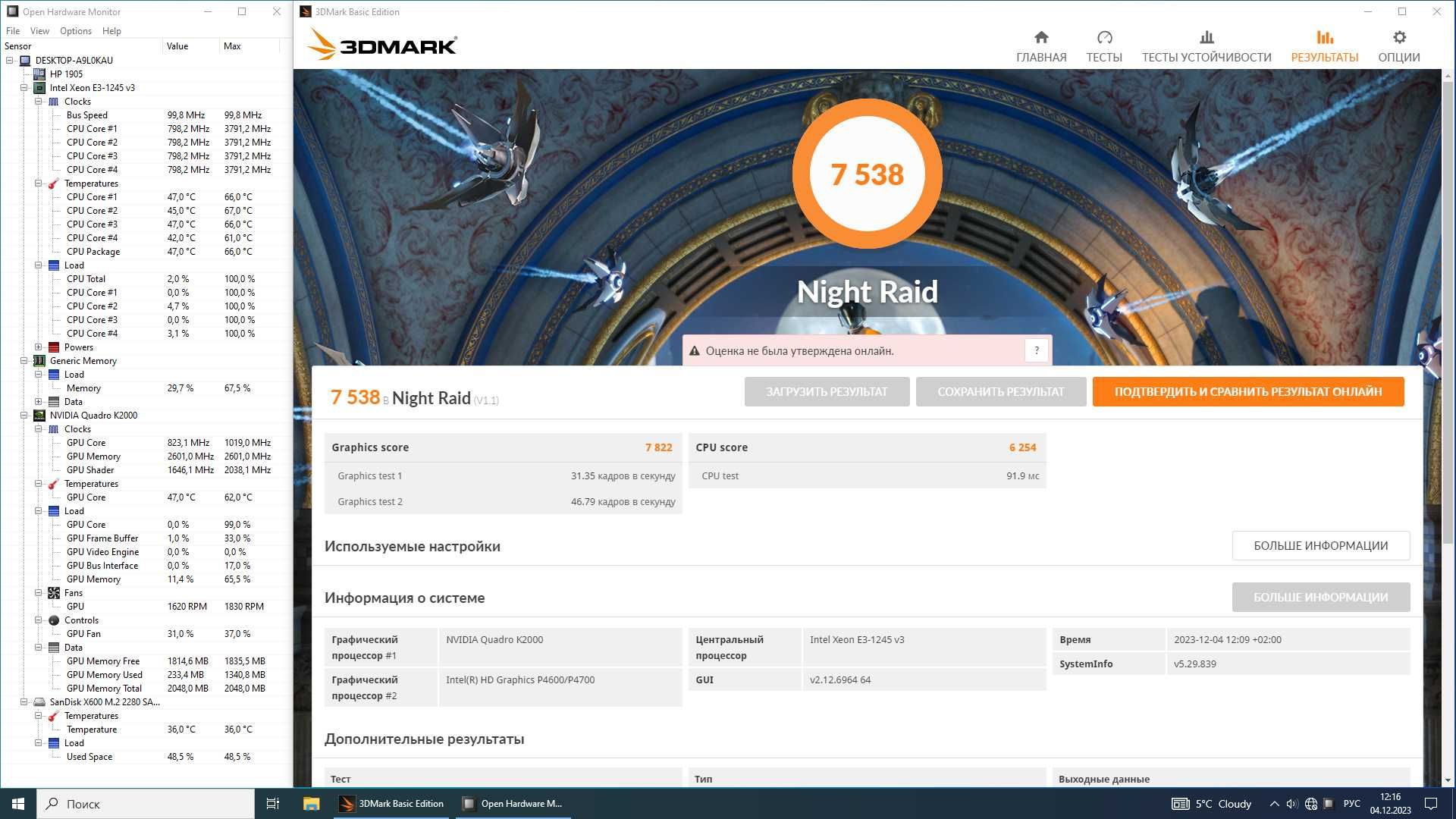Click Подтвердить и сравнить результат онлайн
This screenshot has height=819, width=1456.
click(1248, 392)
